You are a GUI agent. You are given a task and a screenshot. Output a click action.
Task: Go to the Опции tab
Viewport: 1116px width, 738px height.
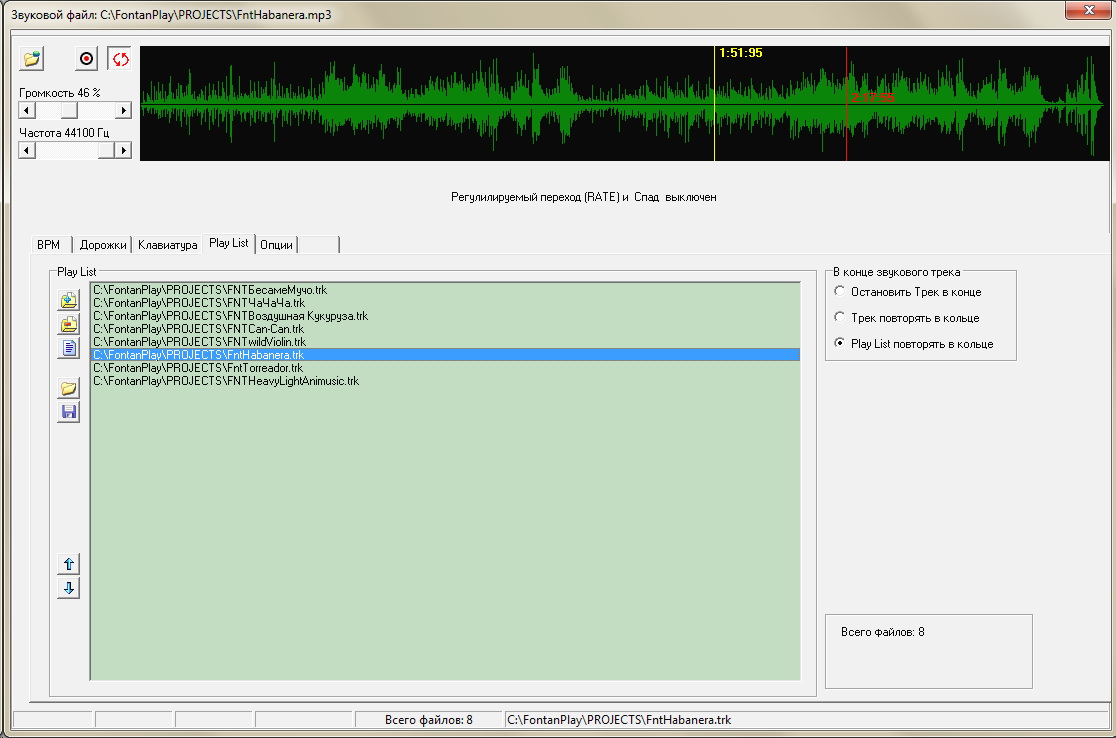276,245
